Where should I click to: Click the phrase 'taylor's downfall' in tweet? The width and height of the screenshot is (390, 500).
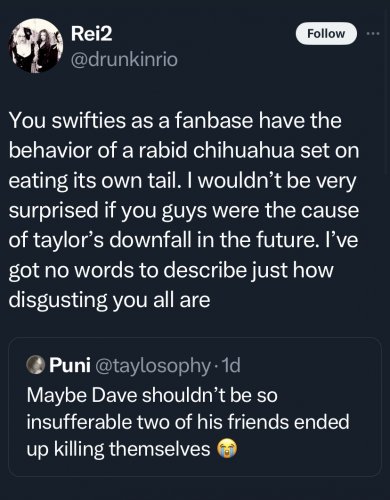(x=112, y=241)
